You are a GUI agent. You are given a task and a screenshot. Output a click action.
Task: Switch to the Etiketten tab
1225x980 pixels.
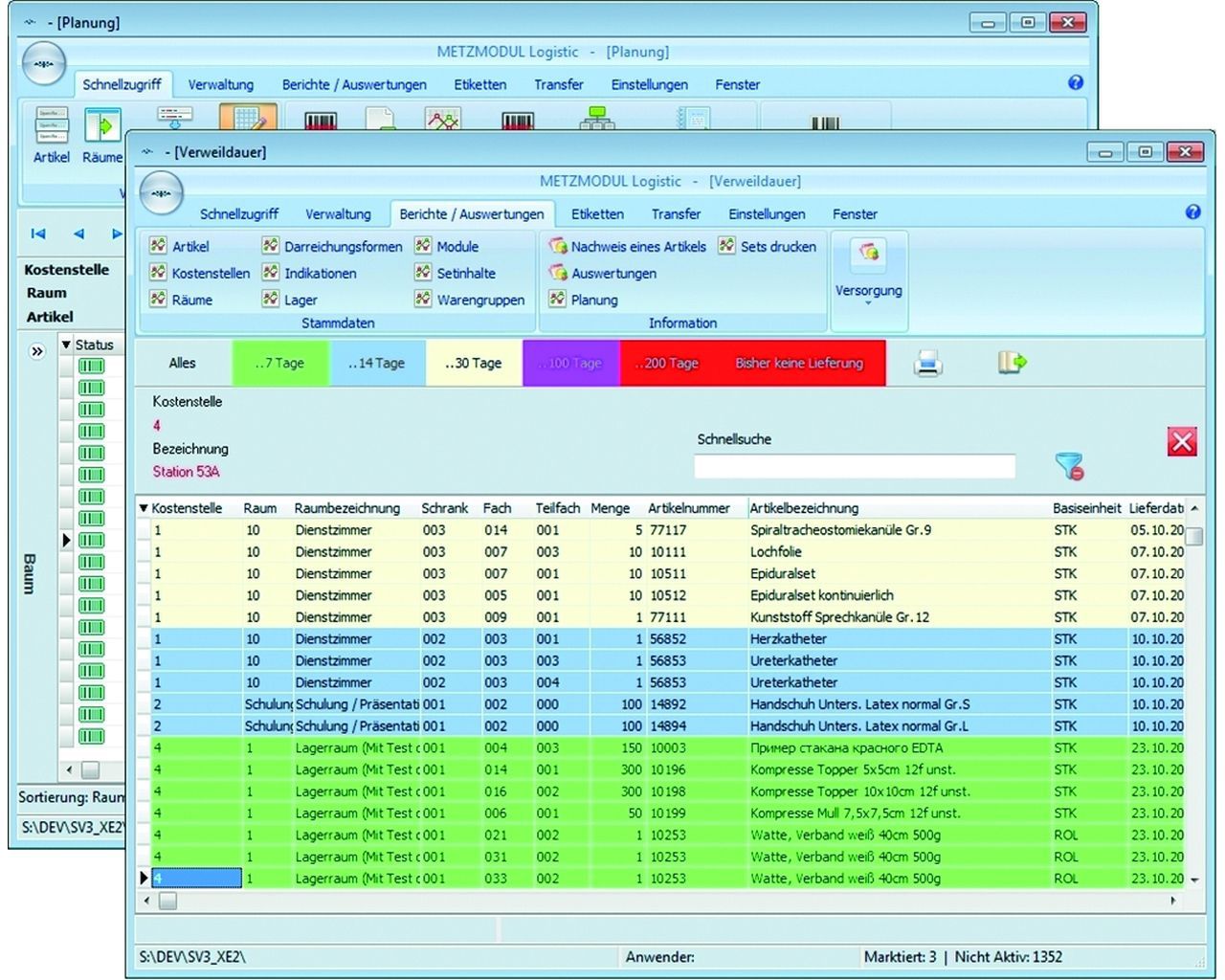pyautogui.click(x=597, y=214)
